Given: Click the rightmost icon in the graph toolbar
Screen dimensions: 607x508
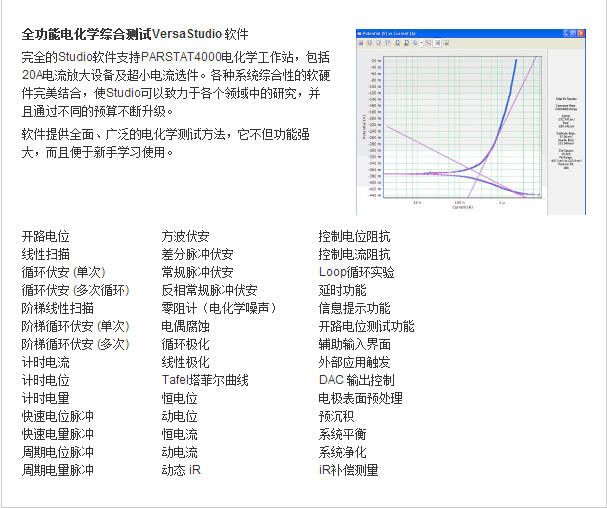Looking at the screenshot, I should 446,43.
